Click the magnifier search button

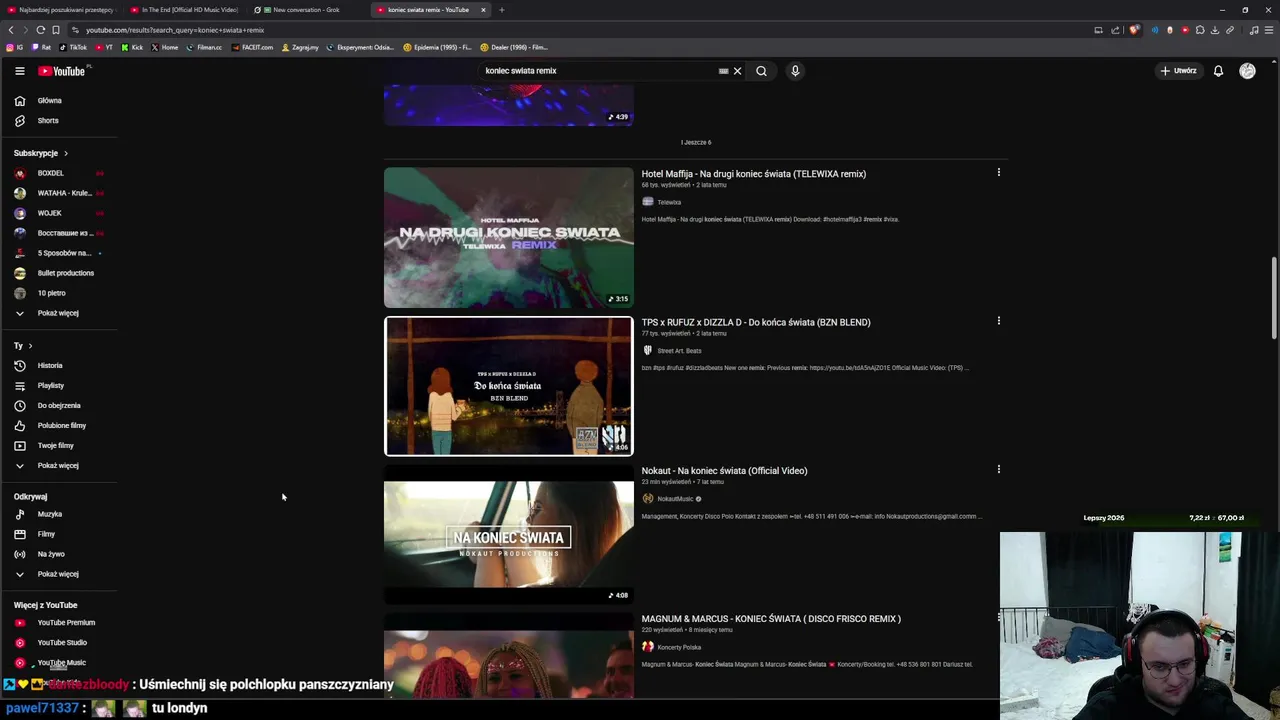[761, 71]
